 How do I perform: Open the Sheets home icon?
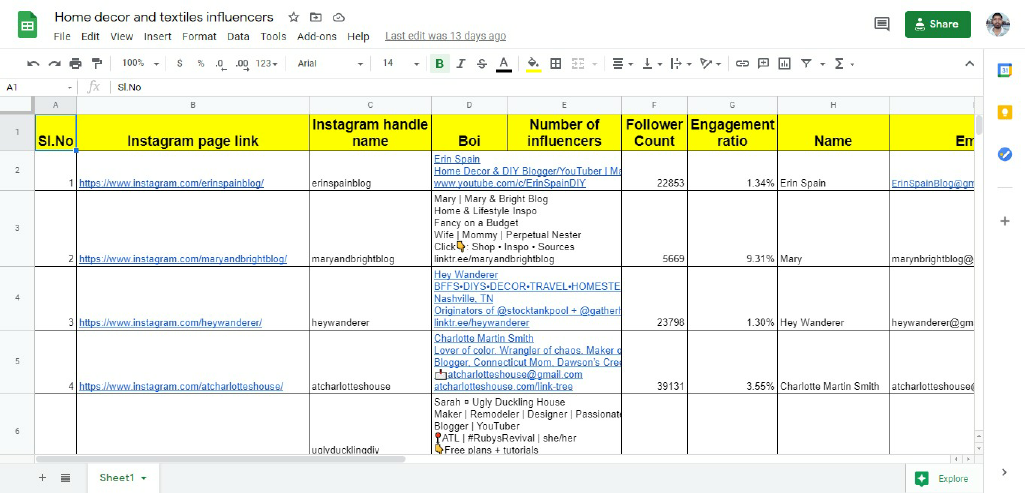(x=27, y=26)
